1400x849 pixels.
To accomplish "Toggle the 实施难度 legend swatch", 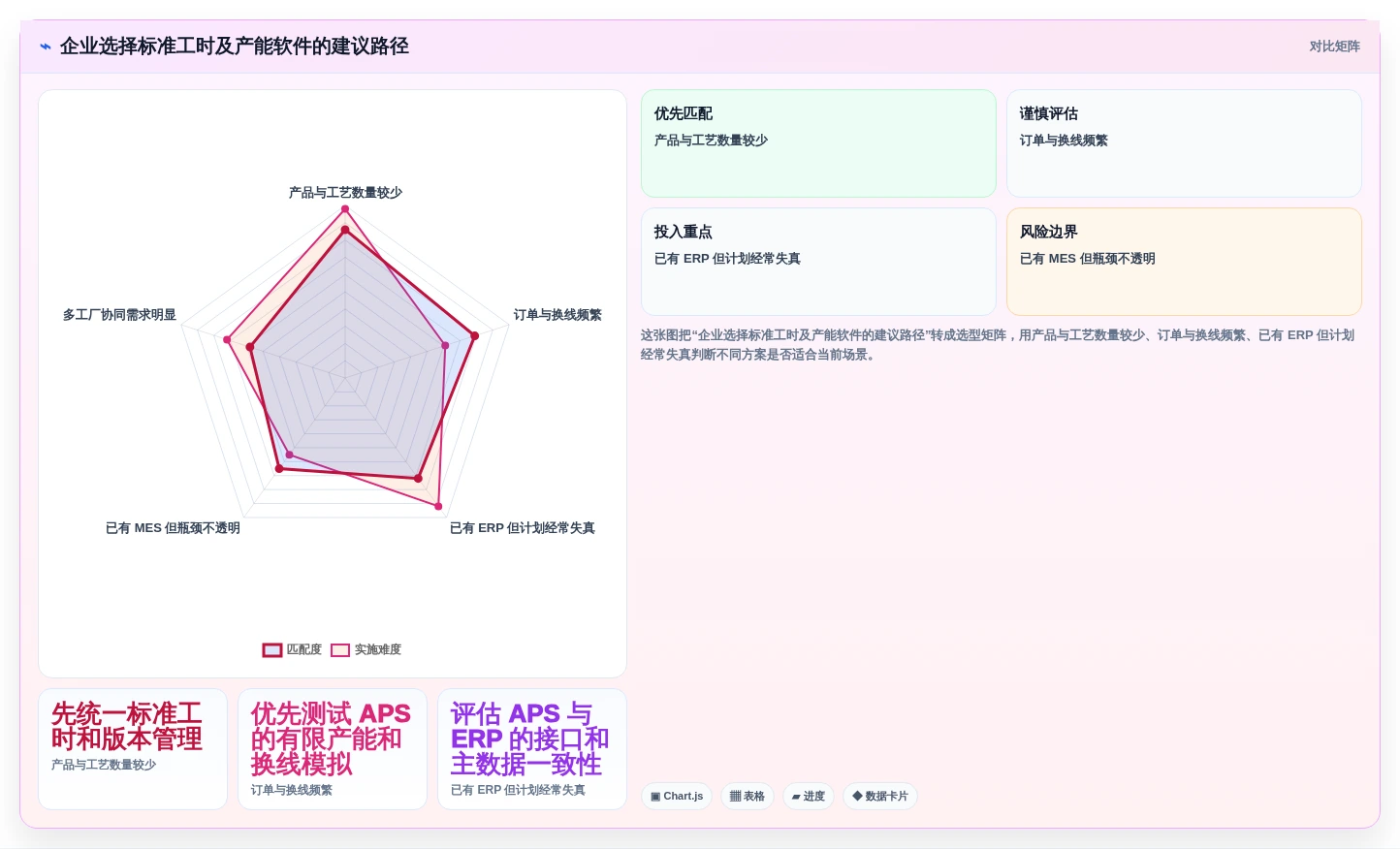I will click(x=340, y=650).
